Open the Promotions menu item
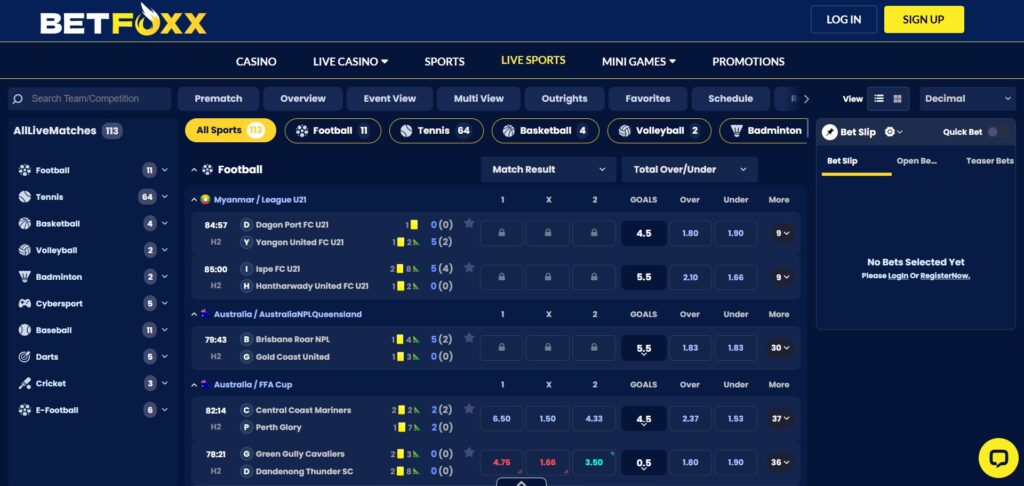This screenshot has height=486, width=1024. (748, 62)
